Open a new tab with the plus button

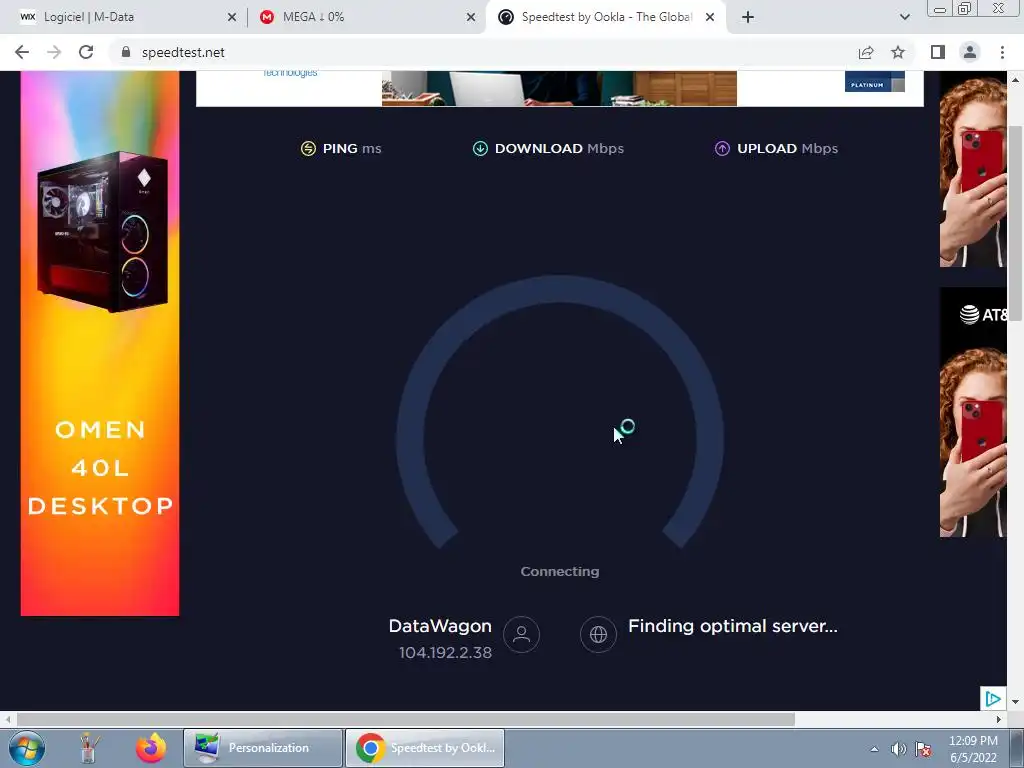[748, 17]
